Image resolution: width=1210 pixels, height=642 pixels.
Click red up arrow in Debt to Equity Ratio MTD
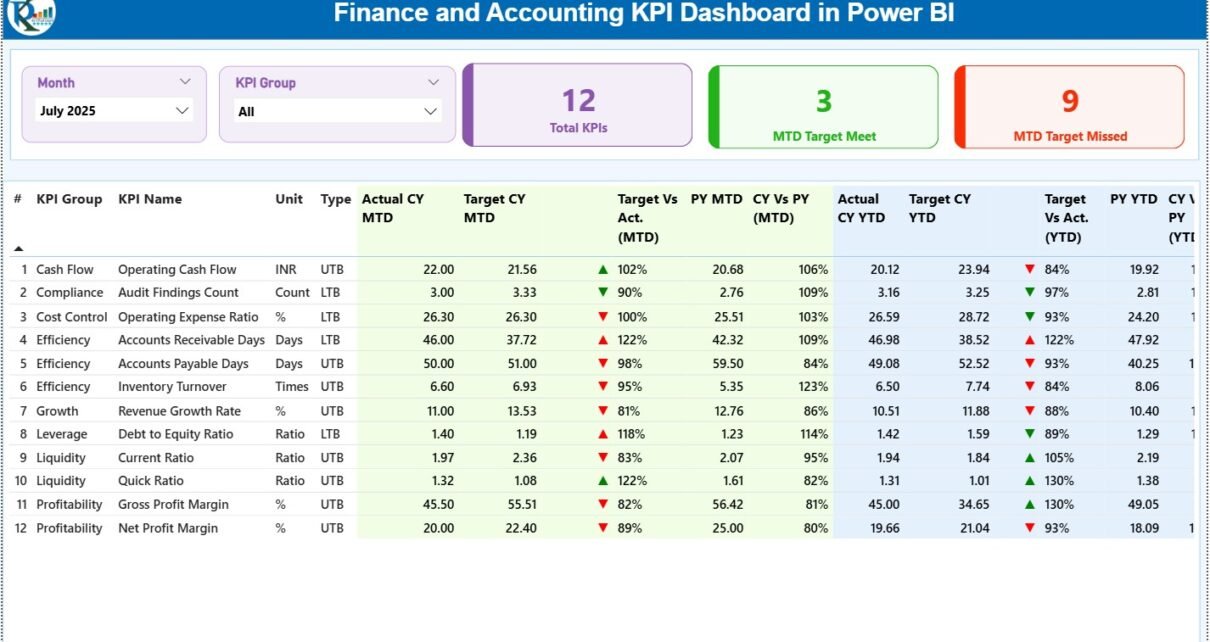click(x=602, y=434)
